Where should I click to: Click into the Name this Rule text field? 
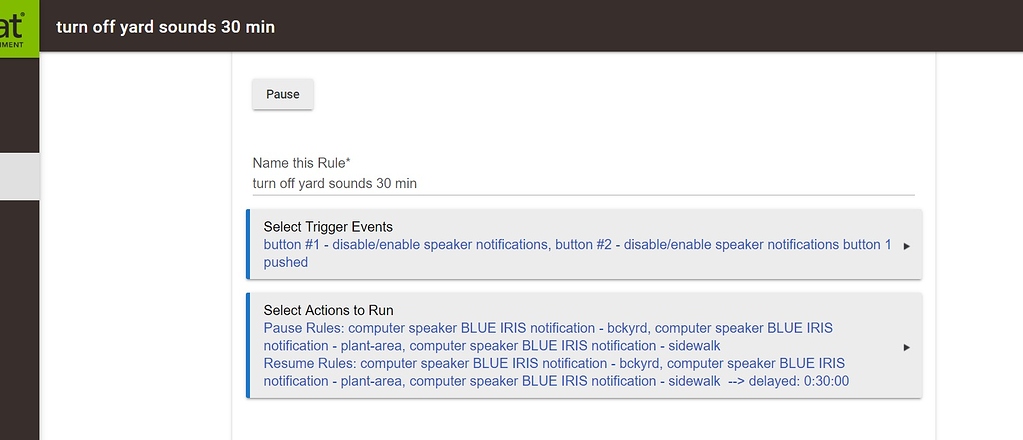tap(582, 184)
